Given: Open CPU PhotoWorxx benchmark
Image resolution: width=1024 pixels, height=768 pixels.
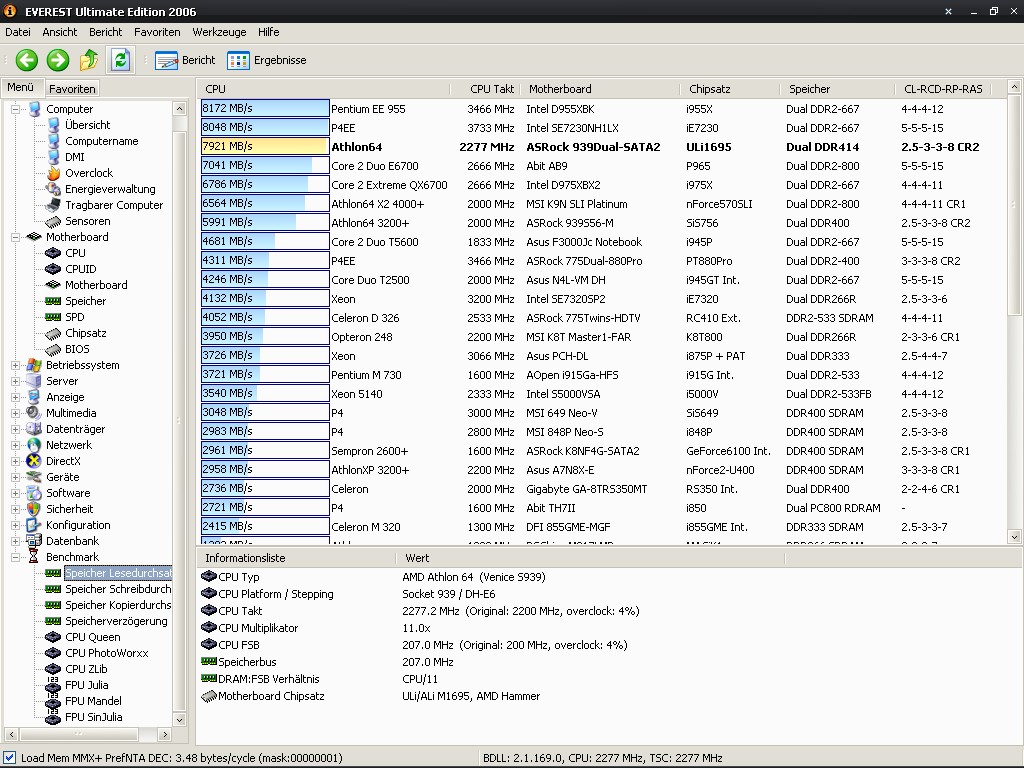Looking at the screenshot, I should 106,653.
